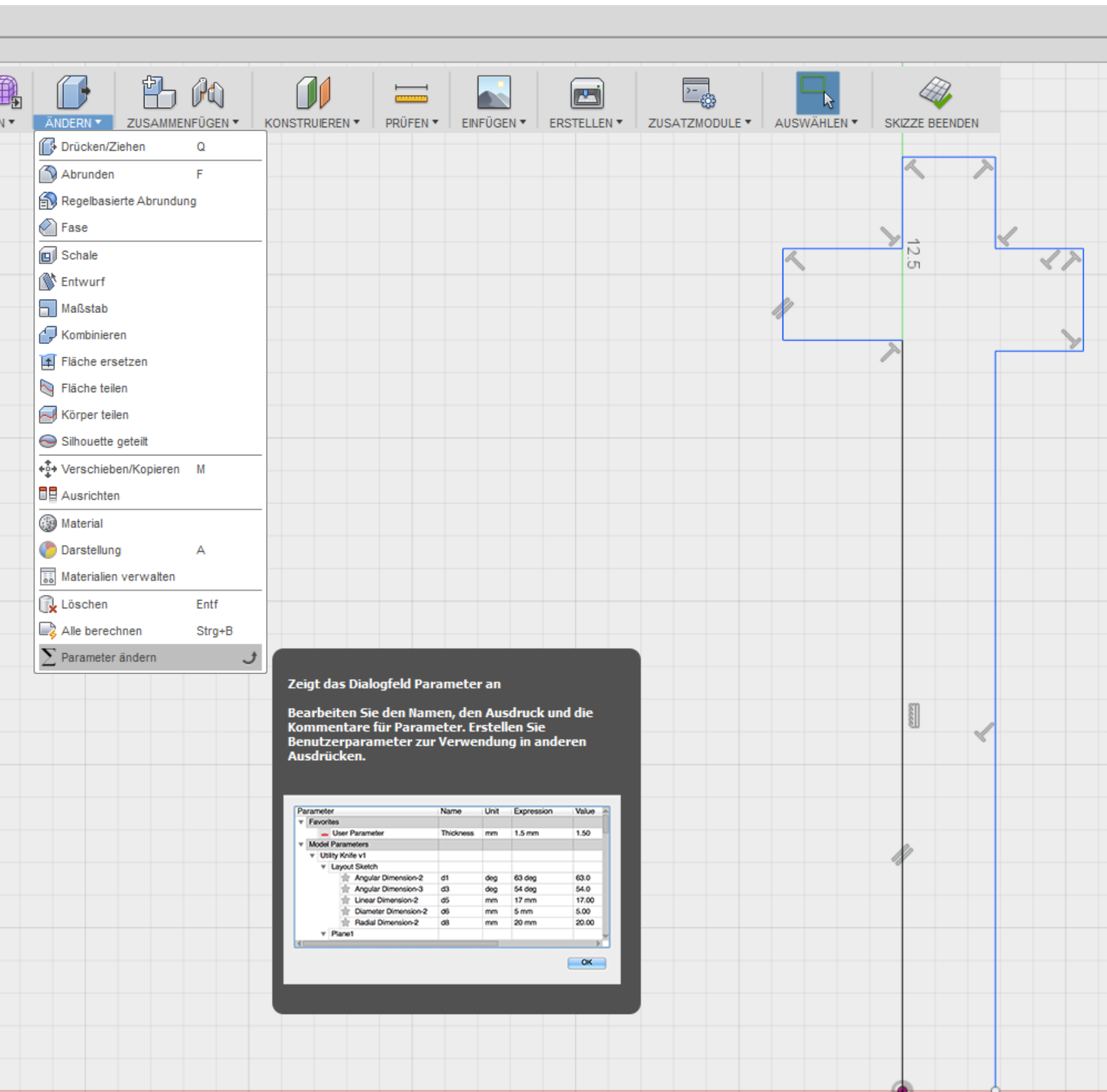Click the Erstellen 3D print icon

587,94
